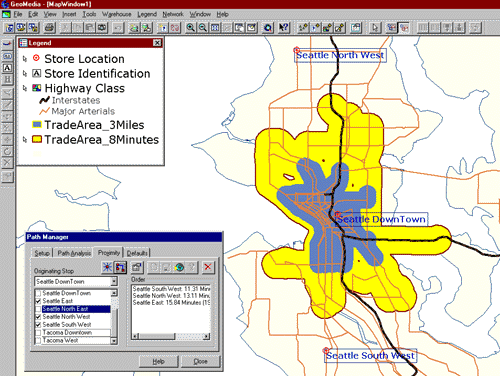Open the File menu
Viewport: 500px width, 376px height.
pyautogui.click(x=18, y=14)
